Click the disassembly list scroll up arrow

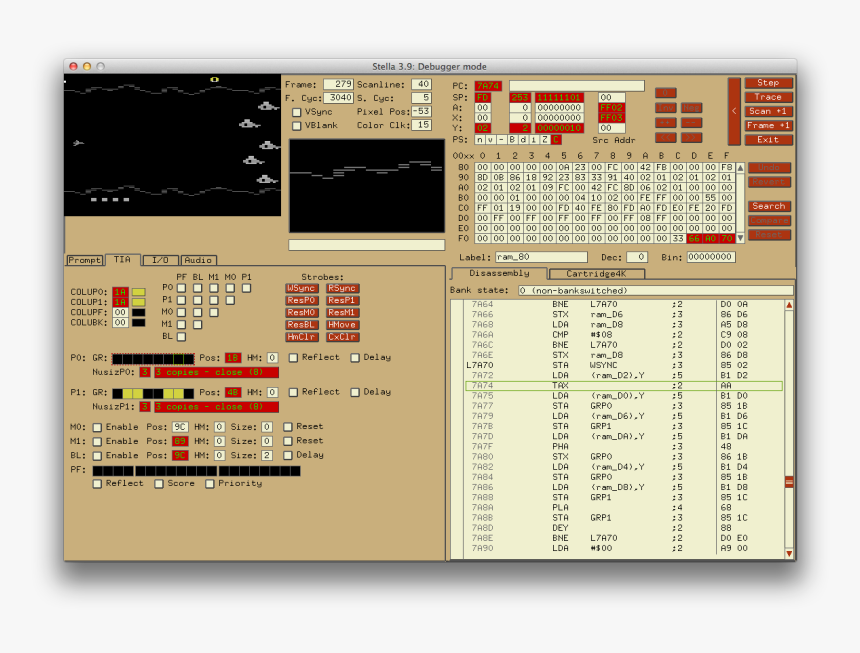[789, 305]
